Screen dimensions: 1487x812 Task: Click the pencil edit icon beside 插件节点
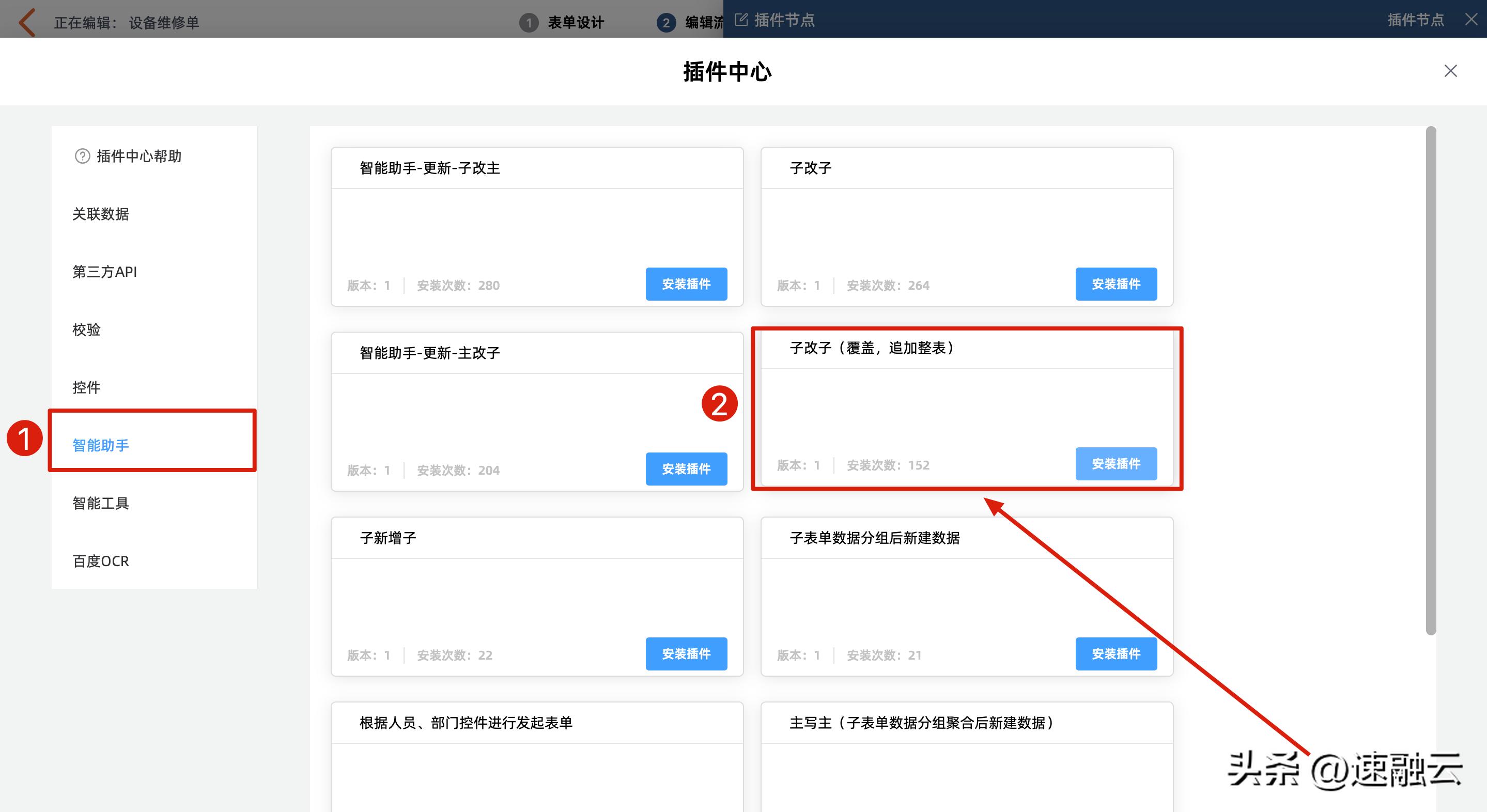pyautogui.click(x=740, y=19)
